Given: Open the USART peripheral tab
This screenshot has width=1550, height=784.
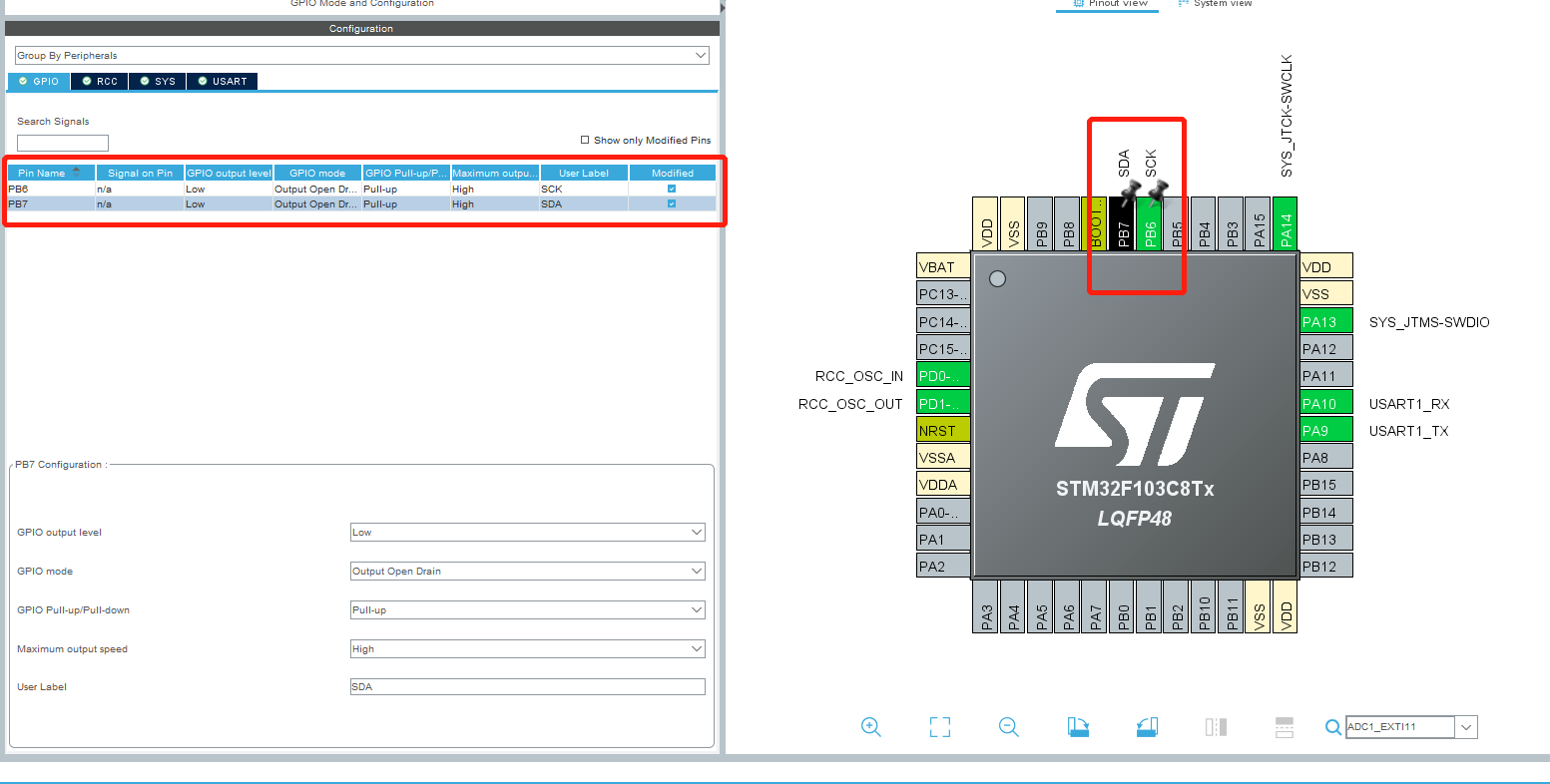Looking at the screenshot, I should pos(222,81).
